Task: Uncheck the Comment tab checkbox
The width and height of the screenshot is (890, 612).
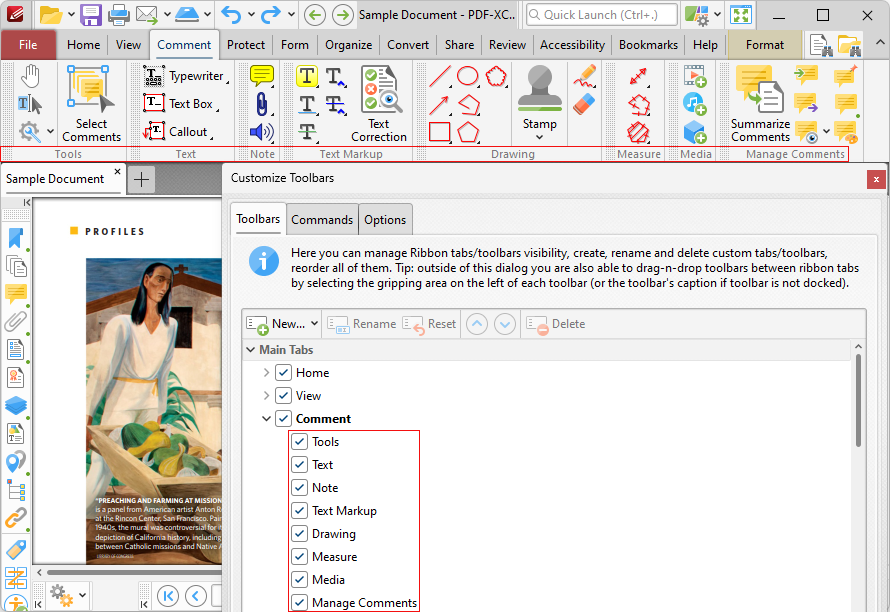Action: 283,419
